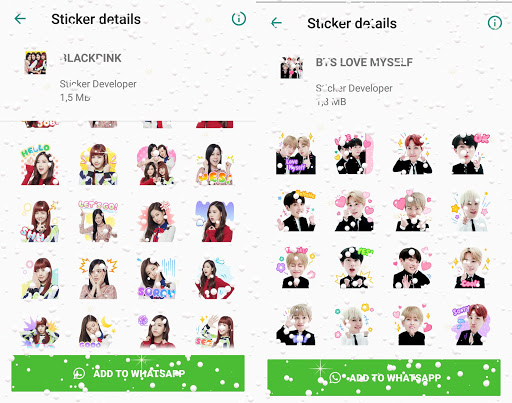Image resolution: width=512 pixels, height=403 pixels.
Task: Select the BLACKPINK pack thumbnail image
Action: point(35,63)
